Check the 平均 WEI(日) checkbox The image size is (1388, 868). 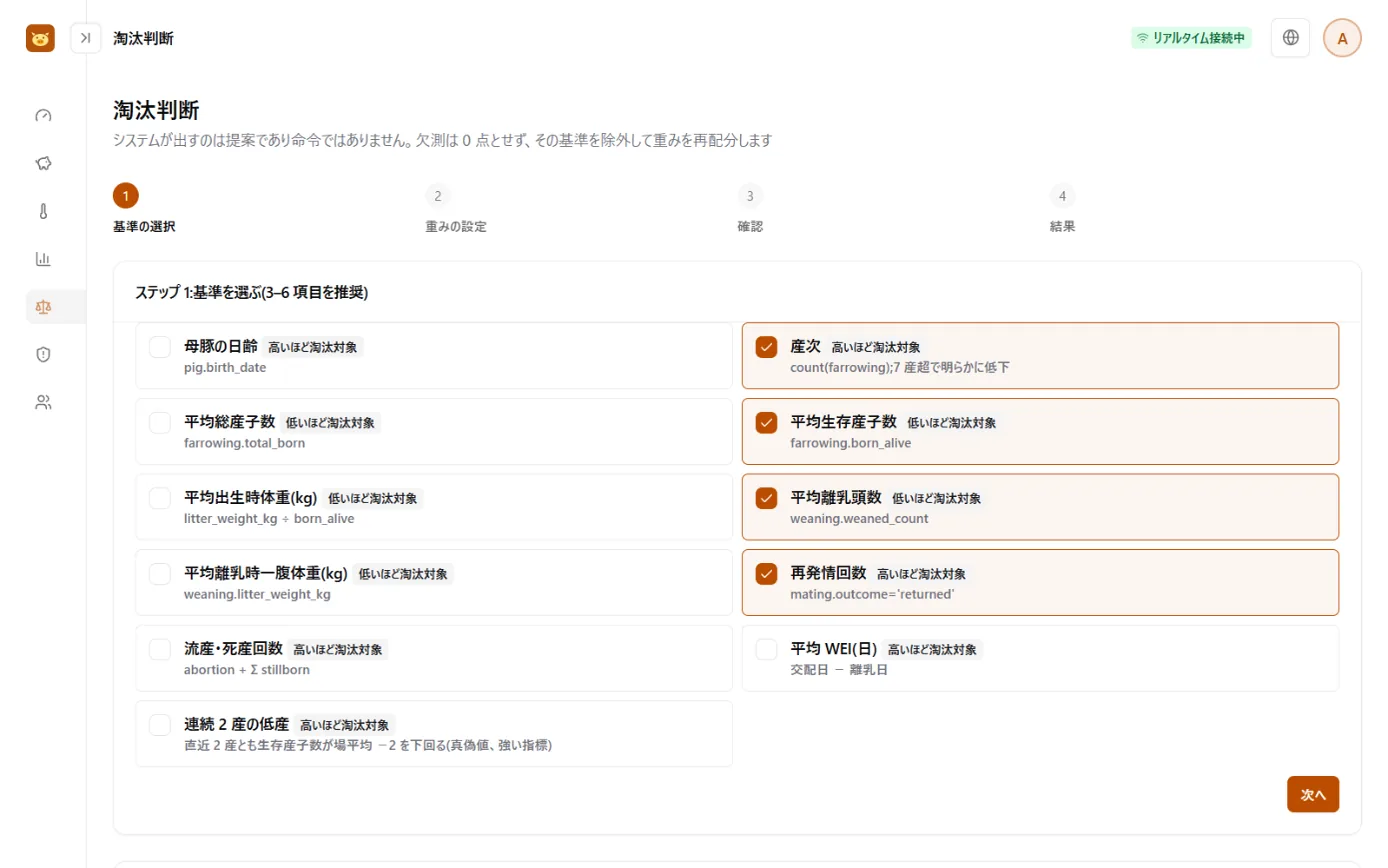pyautogui.click(x=766, y=649)
